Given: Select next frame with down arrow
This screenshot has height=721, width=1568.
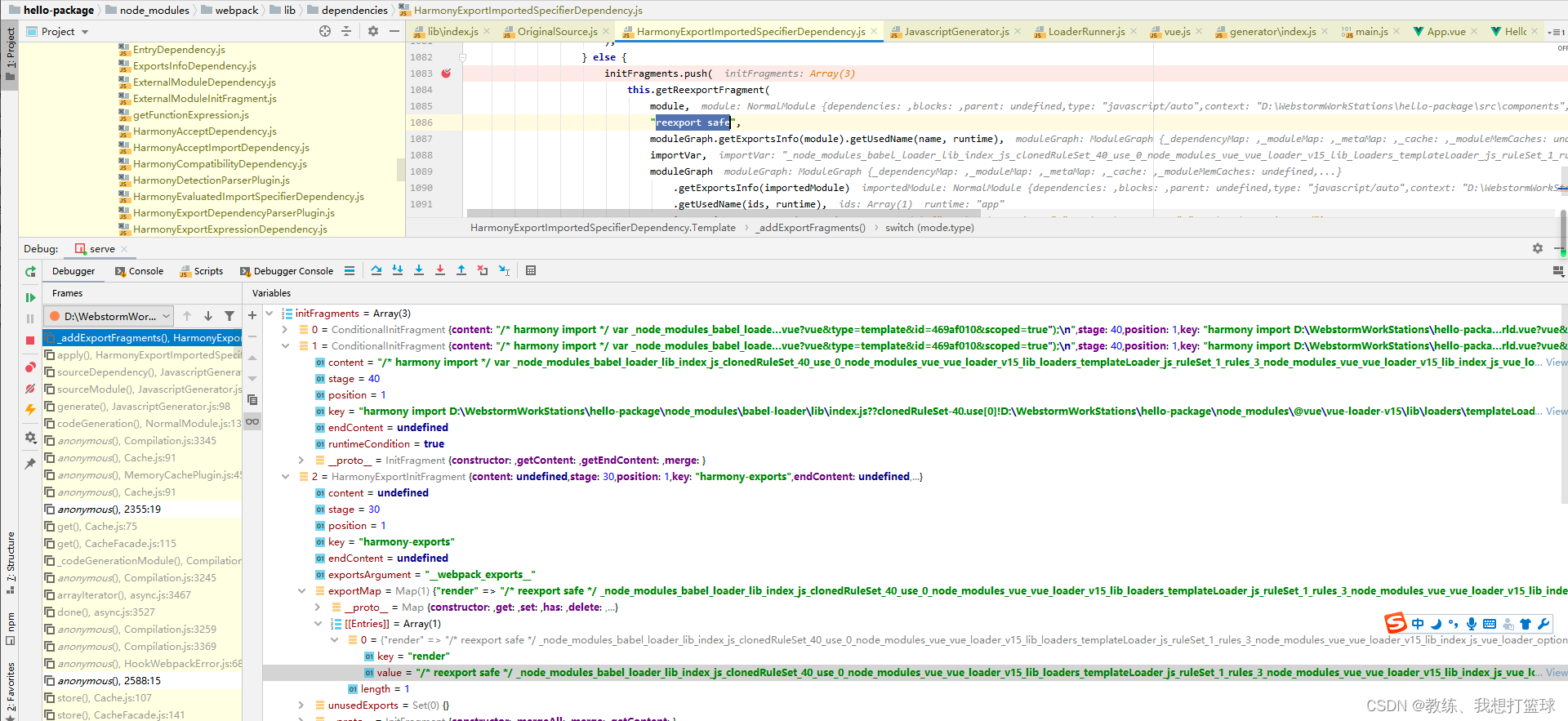Looking at the screenshot, I should (208, 316).
